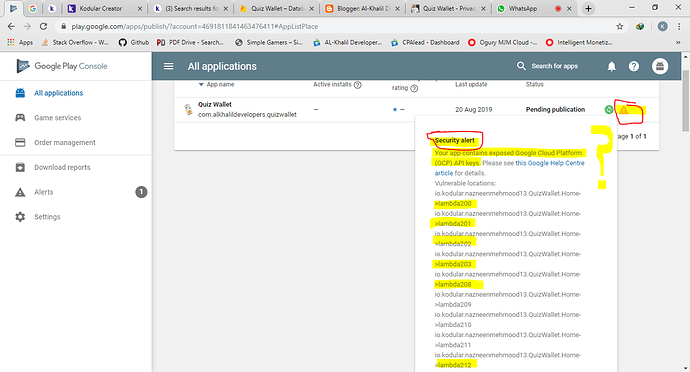Expand the bookmarks overflow chevron
Image resolution: width=690 pixels, height=372 pixels.
[678, 43]
